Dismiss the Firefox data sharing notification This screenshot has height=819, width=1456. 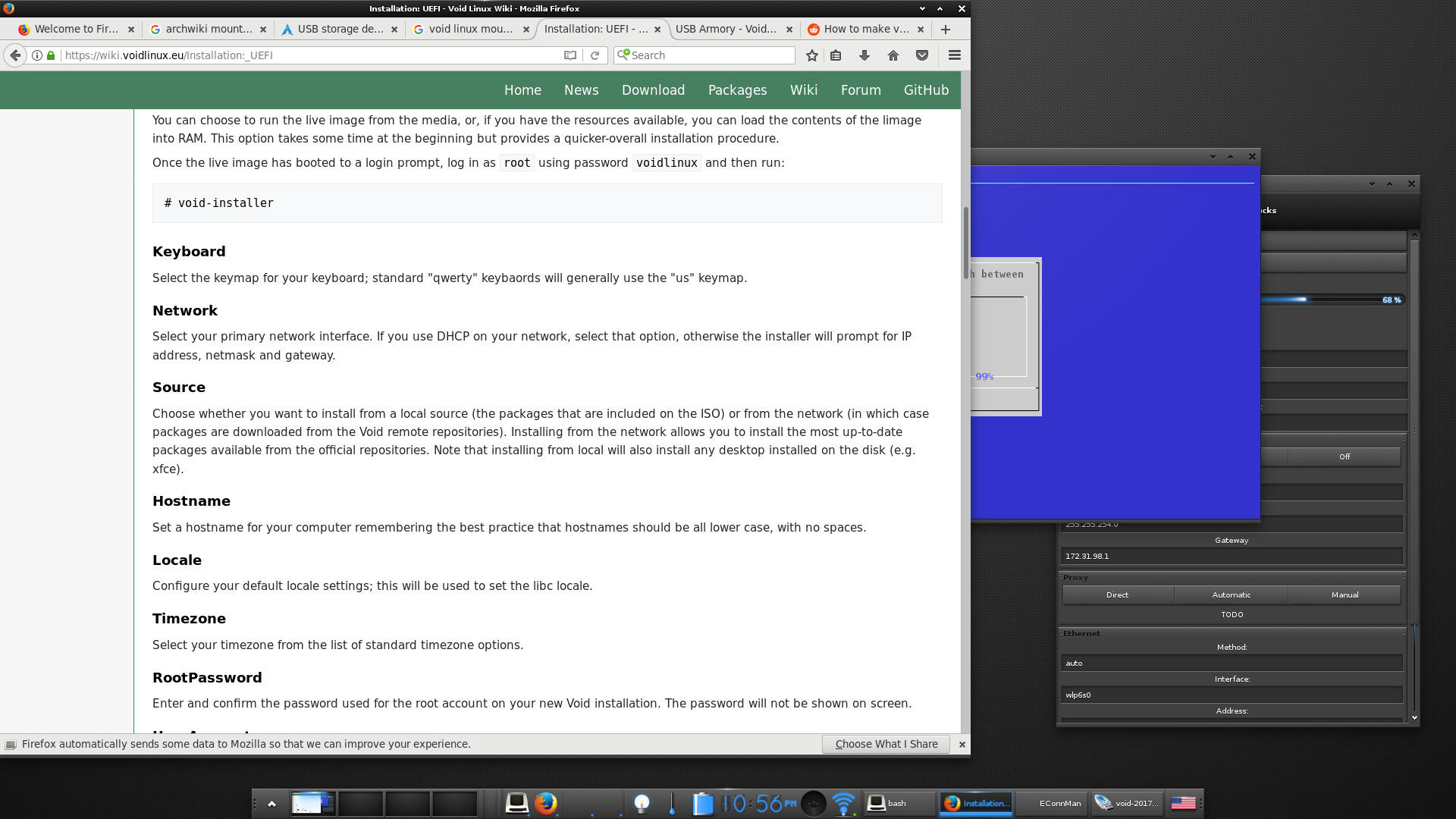coord(962,745)
